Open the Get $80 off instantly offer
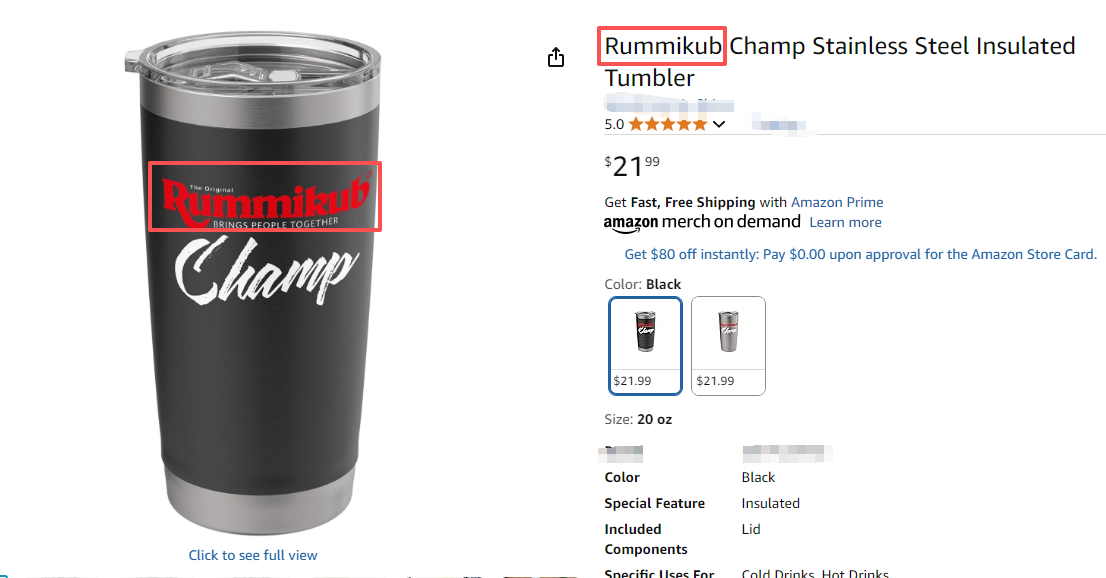 click(x=860, y=254)
